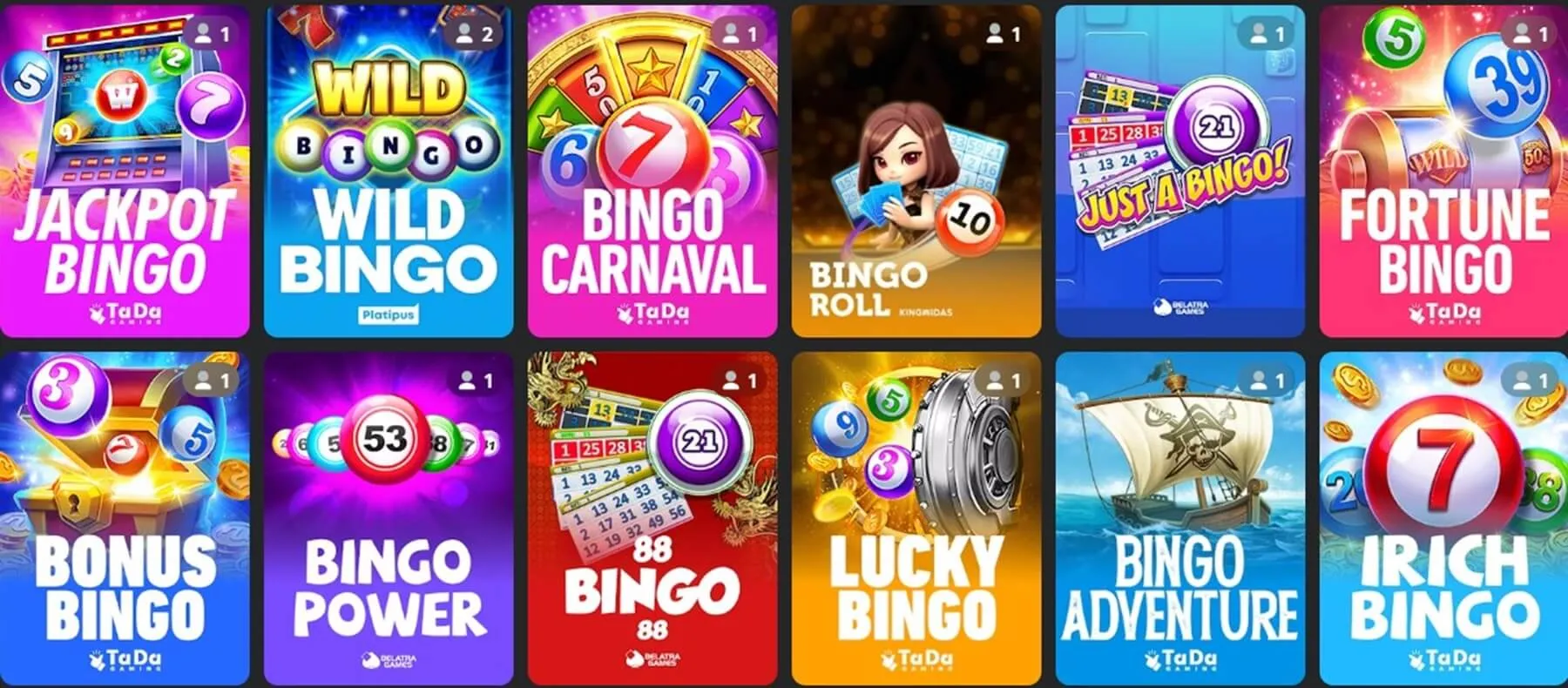Open the Fortune Bingo tile

pyautogui.click(x=1443, y=171)
